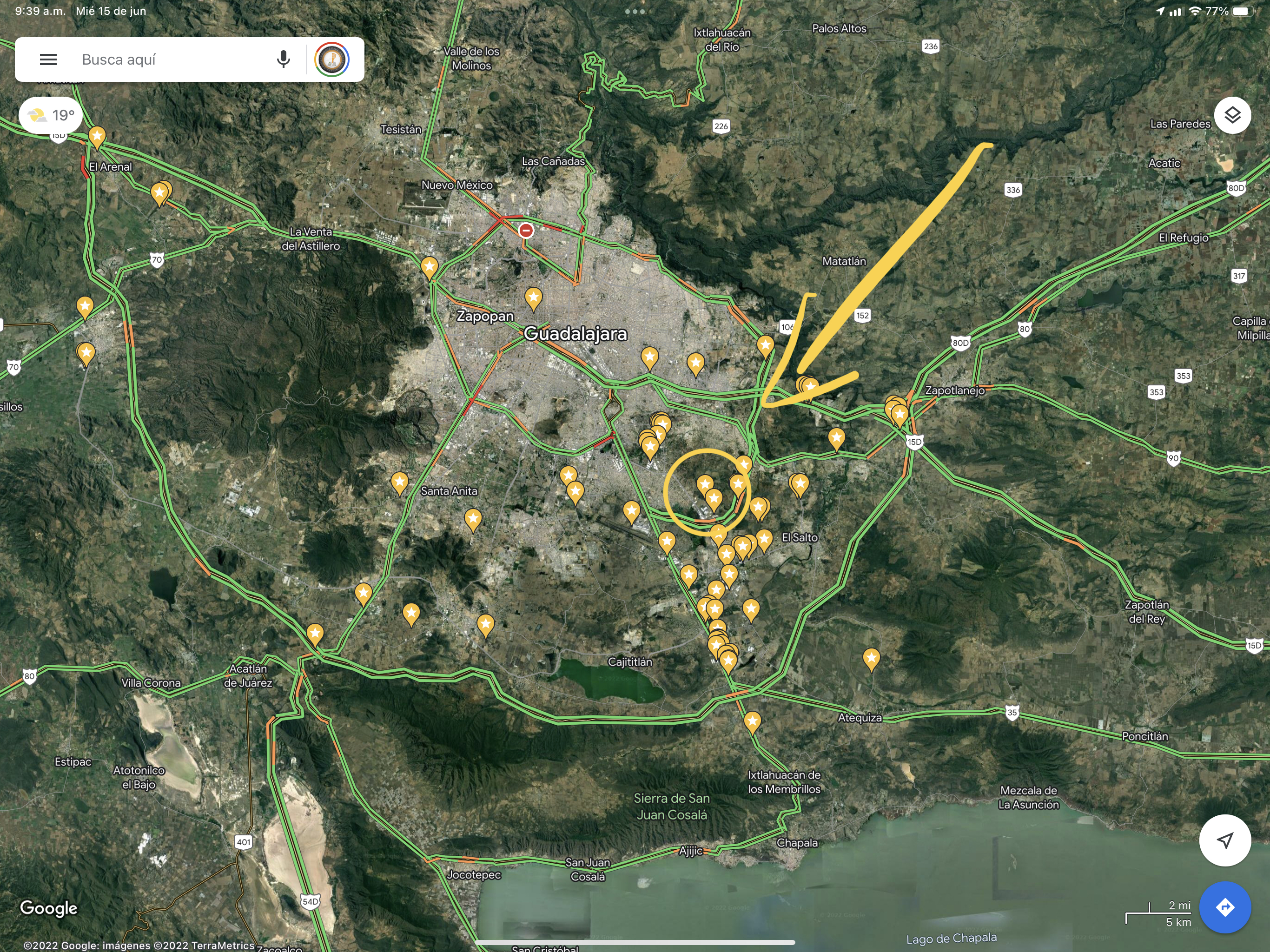Image resolution: width=1270 pixels, height=952 pixels.
Task: Select the saved star pin near El Arenal
Action: pos(97,137)
